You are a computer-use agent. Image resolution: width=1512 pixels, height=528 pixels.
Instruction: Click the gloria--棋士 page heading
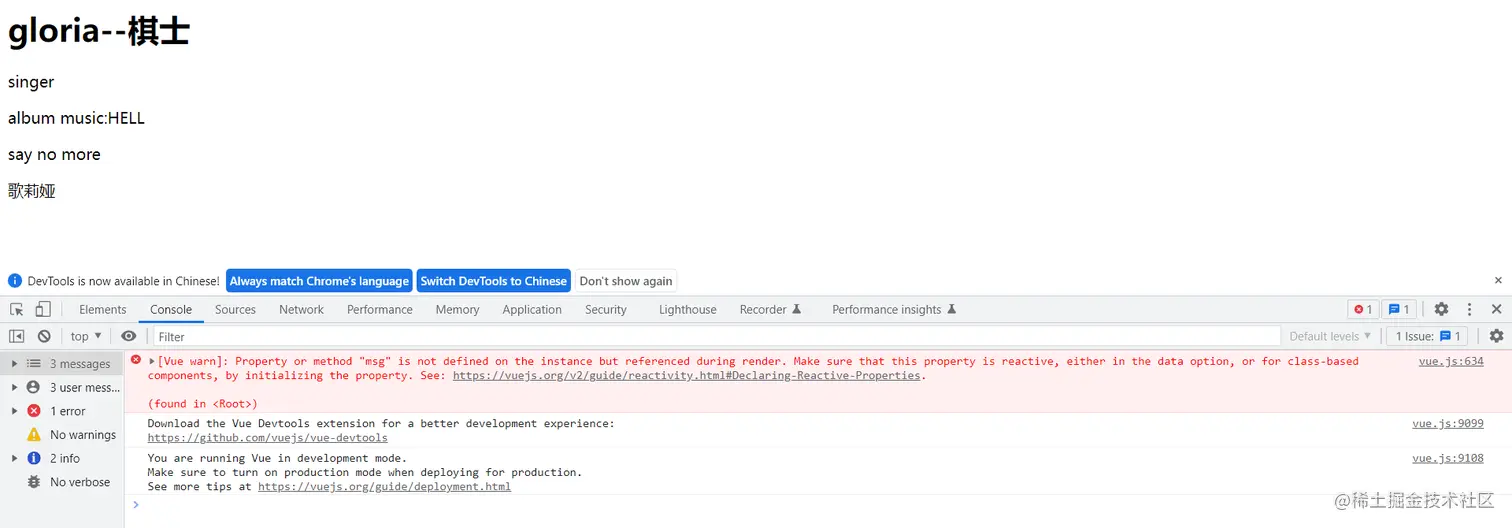(99, 32)
